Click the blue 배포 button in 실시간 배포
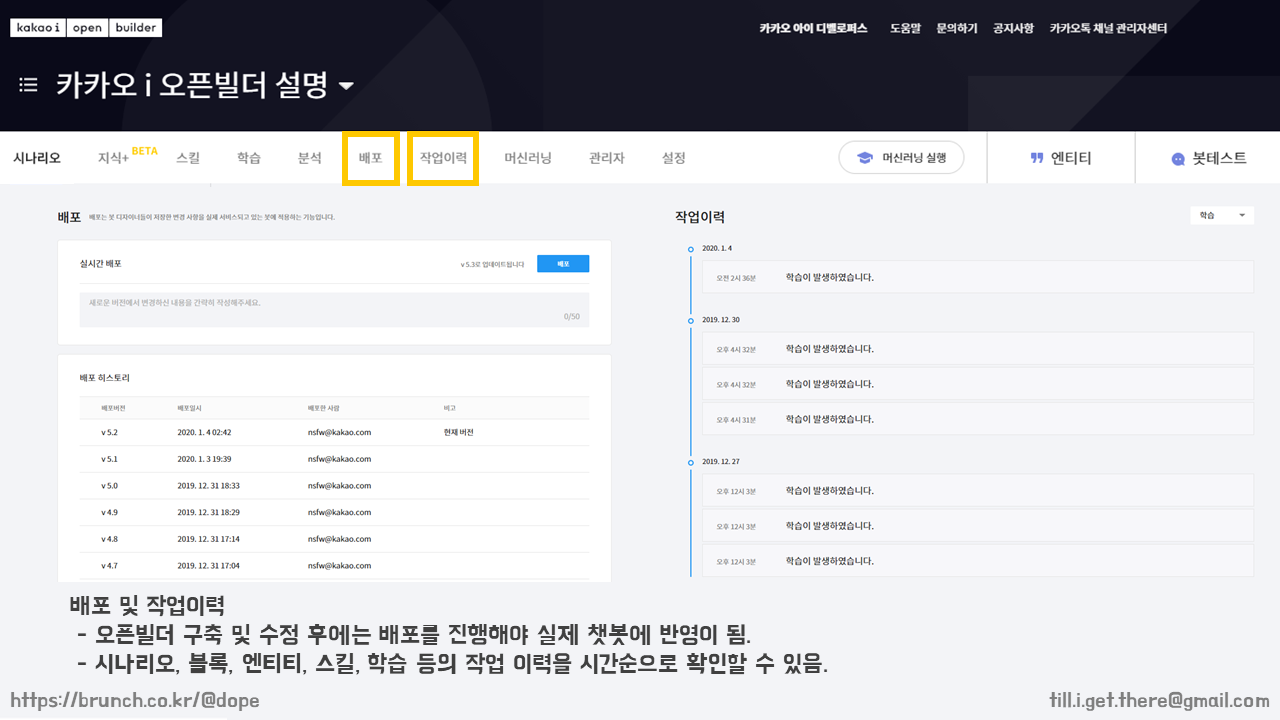Screen dimensions: 1280x720 (x=563, y=264)
